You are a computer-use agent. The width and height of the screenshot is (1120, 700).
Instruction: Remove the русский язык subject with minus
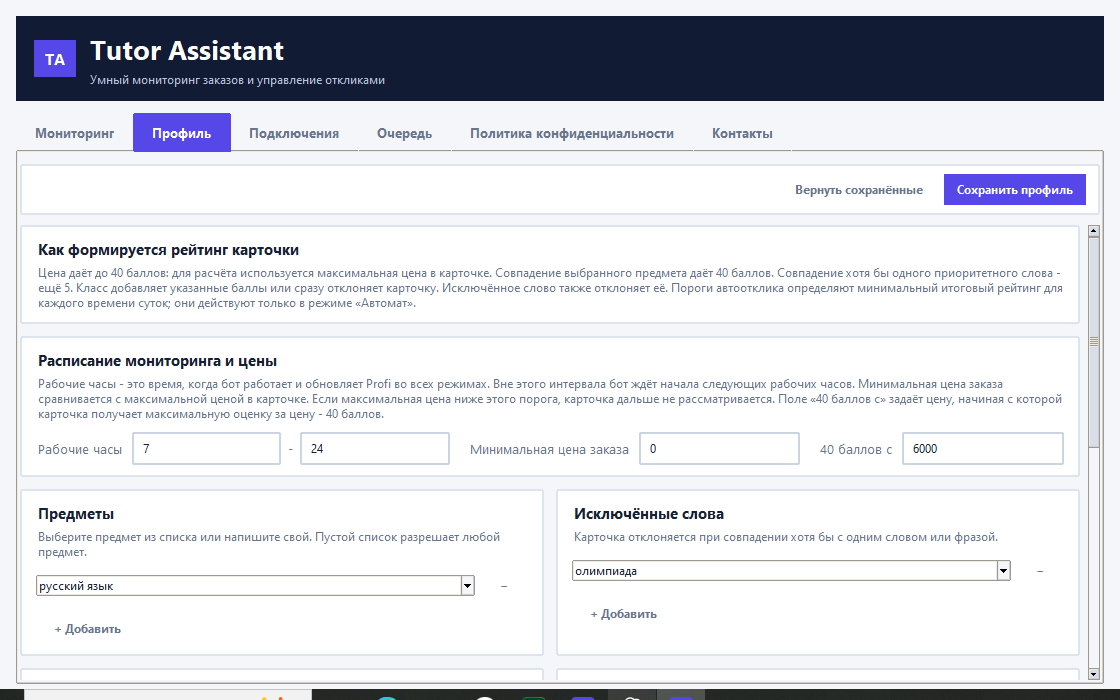coord(504,586)
